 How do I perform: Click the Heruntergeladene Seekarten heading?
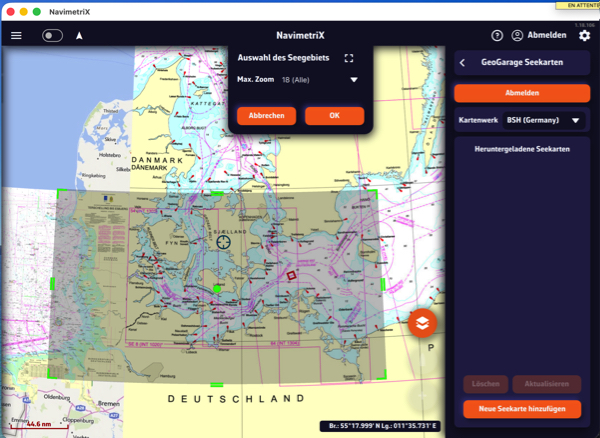pyautogui.click(x=522, y=149)
